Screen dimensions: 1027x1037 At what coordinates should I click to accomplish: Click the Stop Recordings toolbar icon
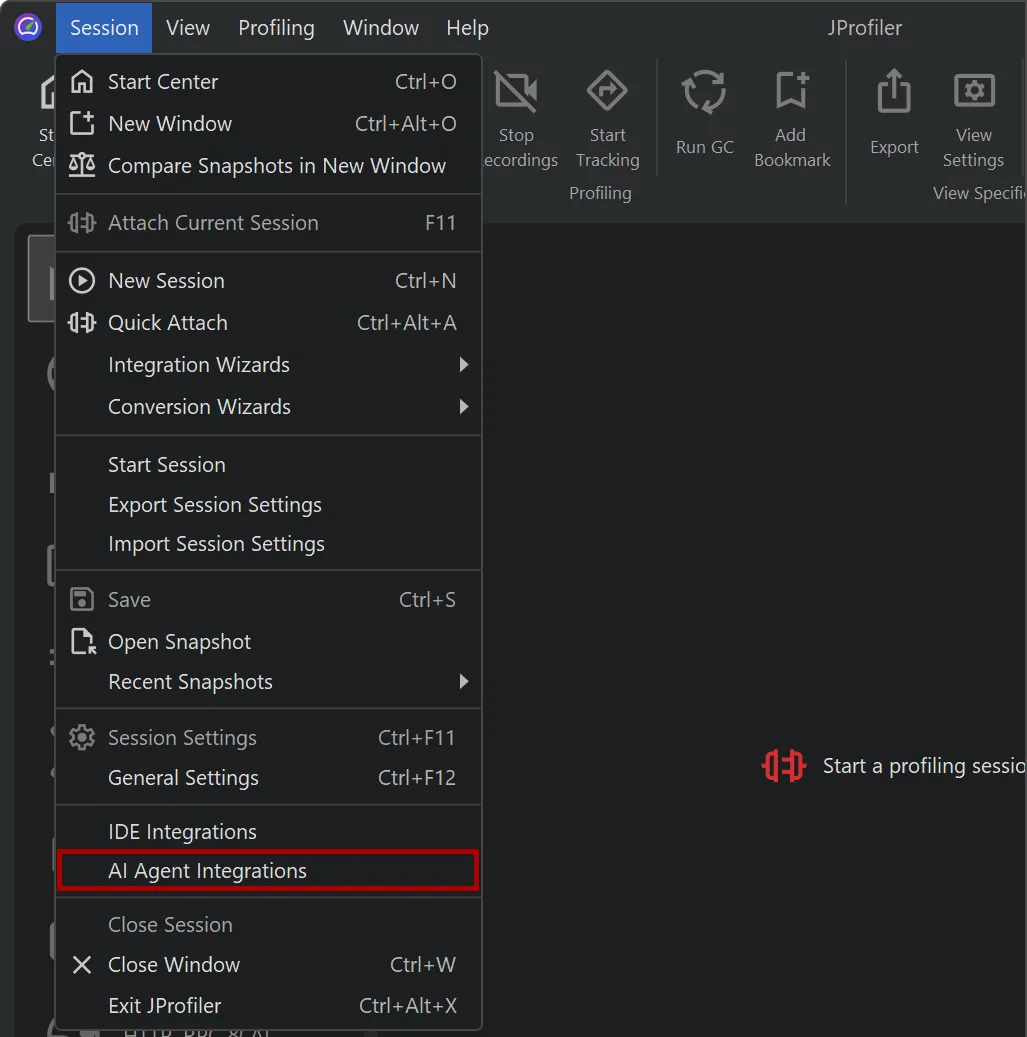pos(516,90)
